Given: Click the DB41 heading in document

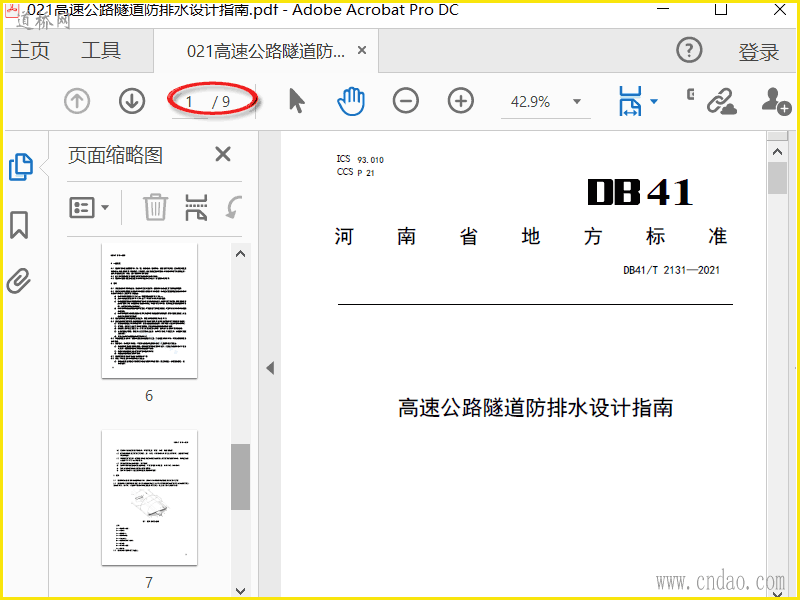Looking at the screenshot, I should (x=640, y=192).
